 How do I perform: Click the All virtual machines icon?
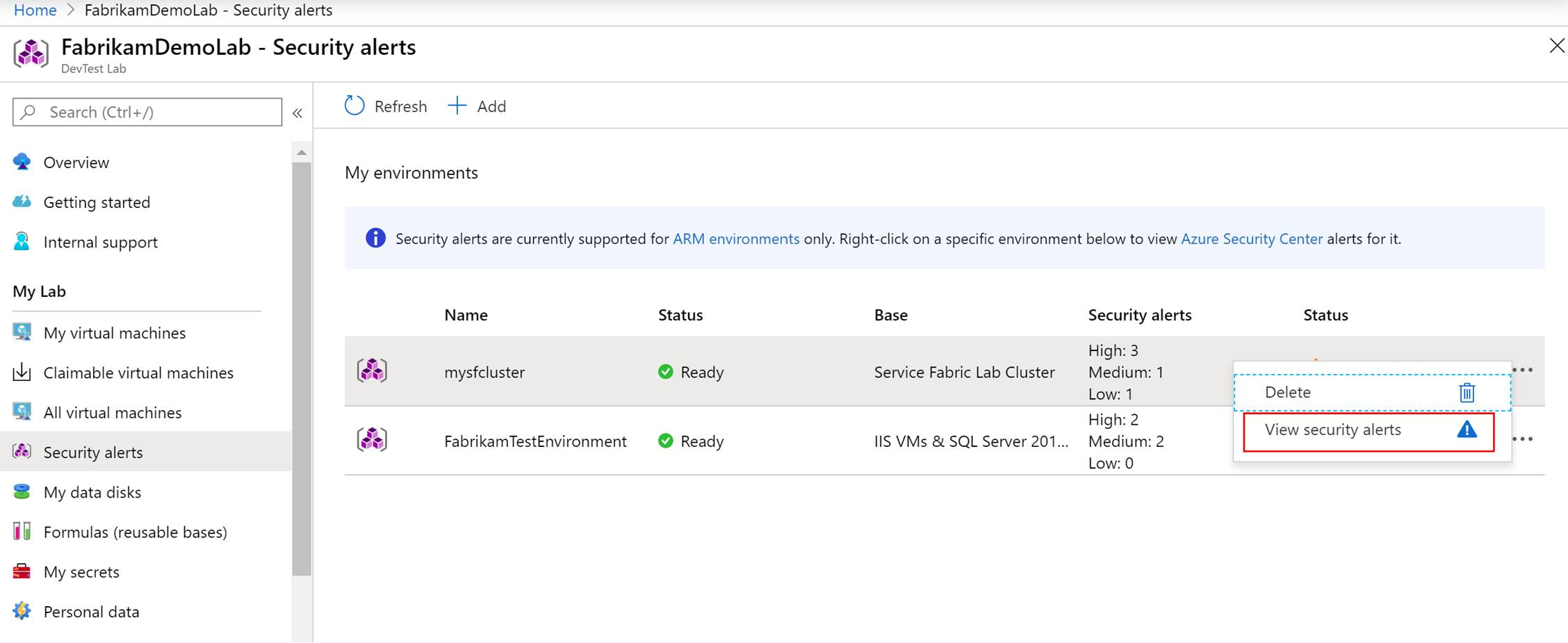pos(22,412)
